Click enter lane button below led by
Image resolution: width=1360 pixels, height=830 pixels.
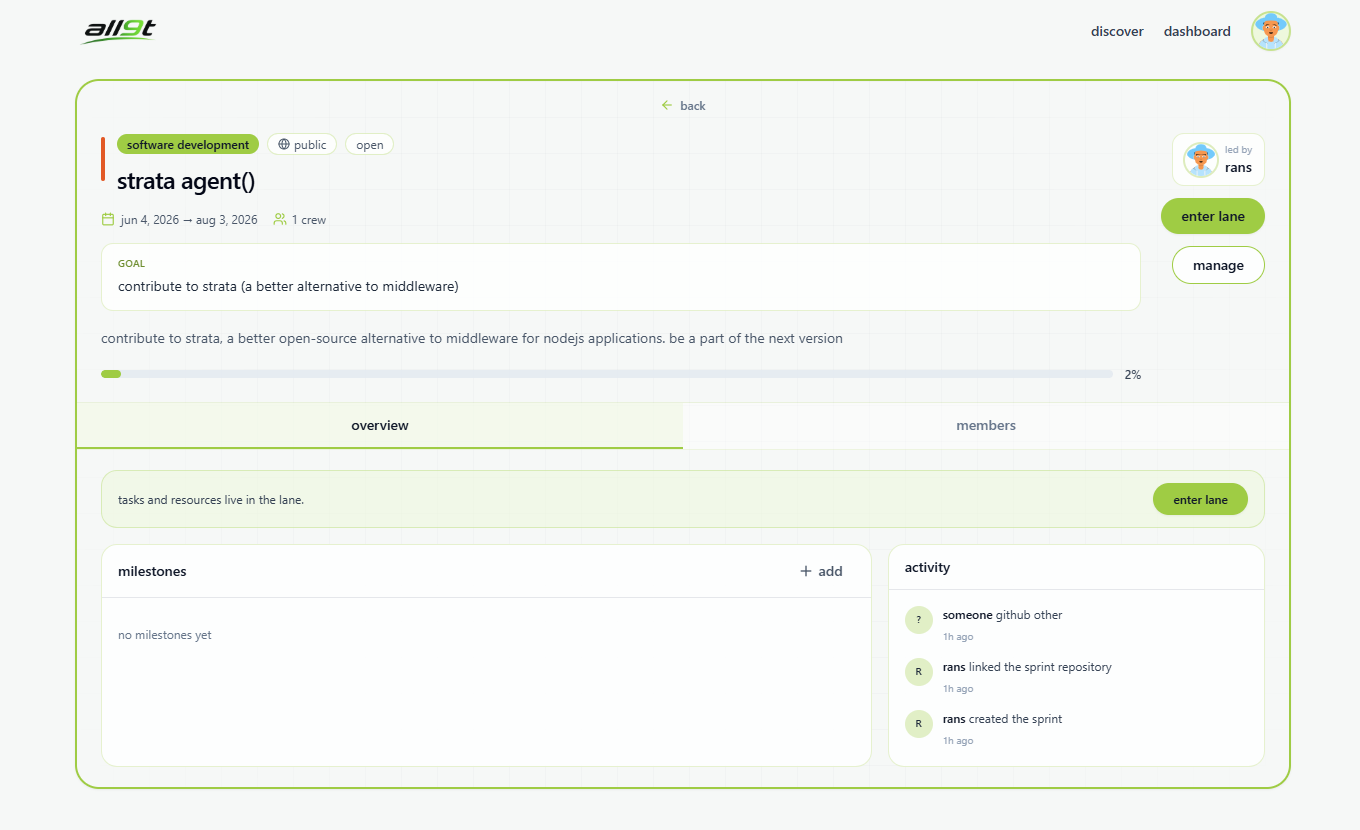pos(1212,216)
